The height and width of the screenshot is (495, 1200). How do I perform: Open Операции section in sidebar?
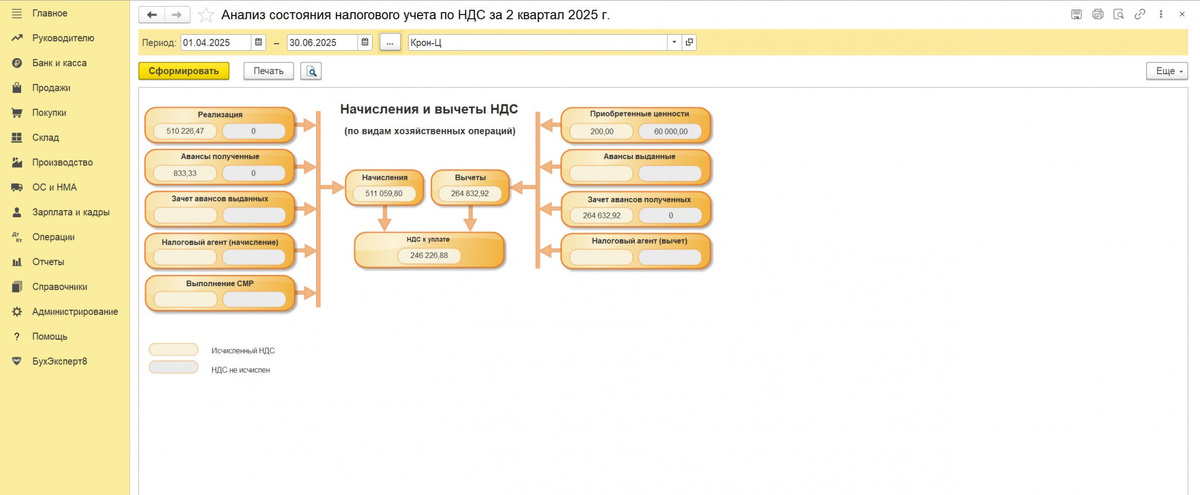53,237
